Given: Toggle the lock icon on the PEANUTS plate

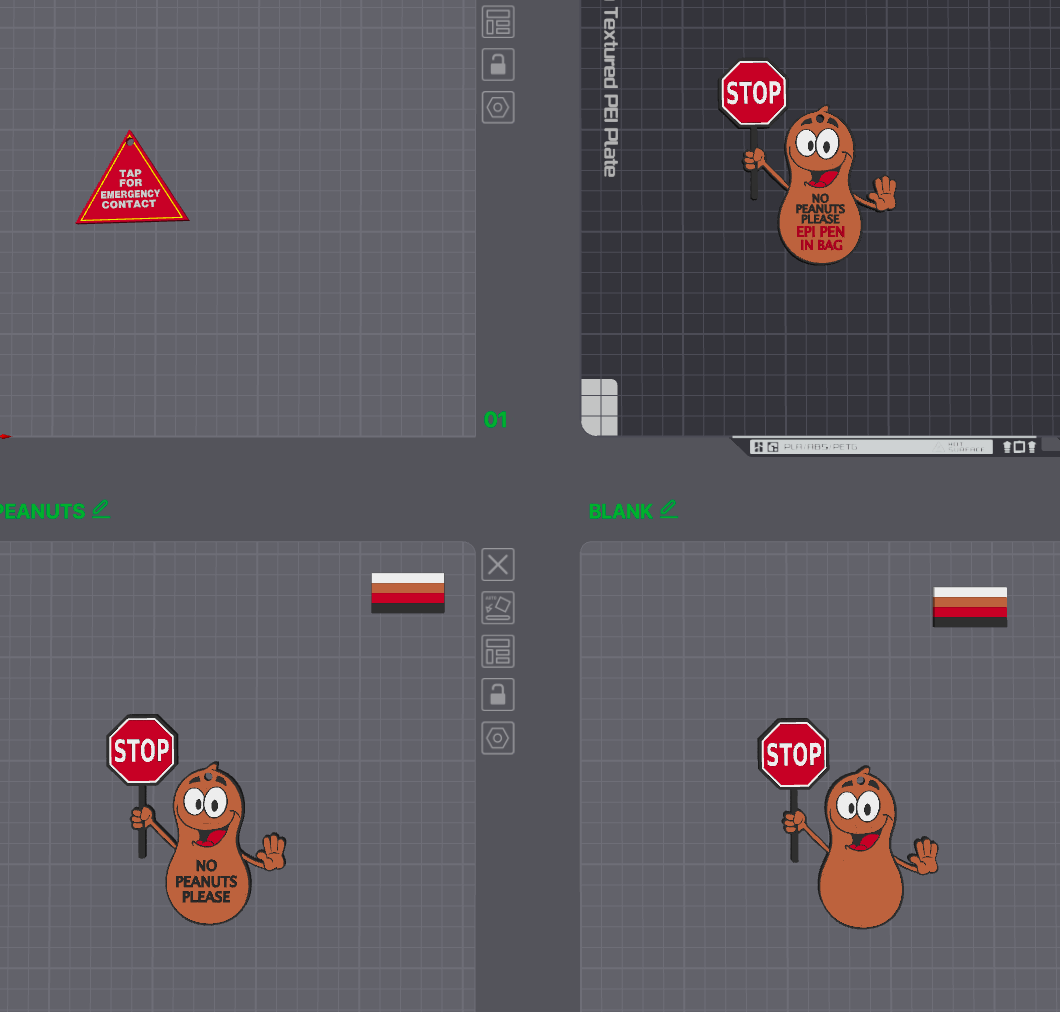Looking at the screenshot, I should tap(498, 695).
